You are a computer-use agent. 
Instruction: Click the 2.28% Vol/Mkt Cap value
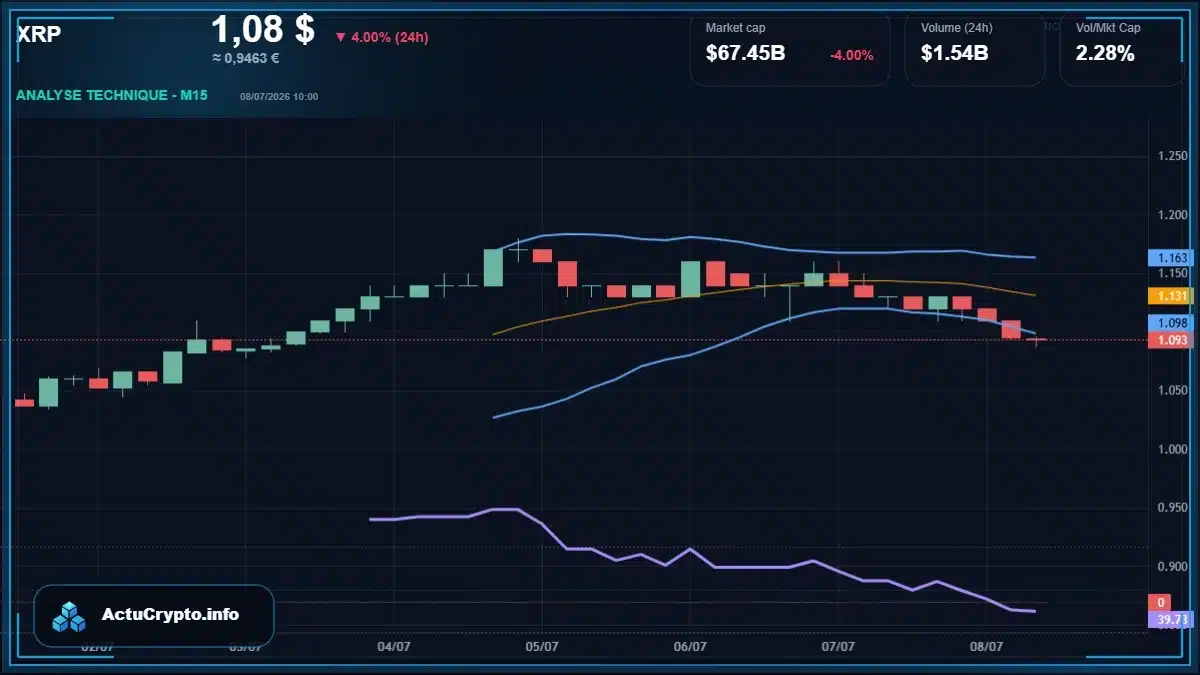click(1105, 54)
